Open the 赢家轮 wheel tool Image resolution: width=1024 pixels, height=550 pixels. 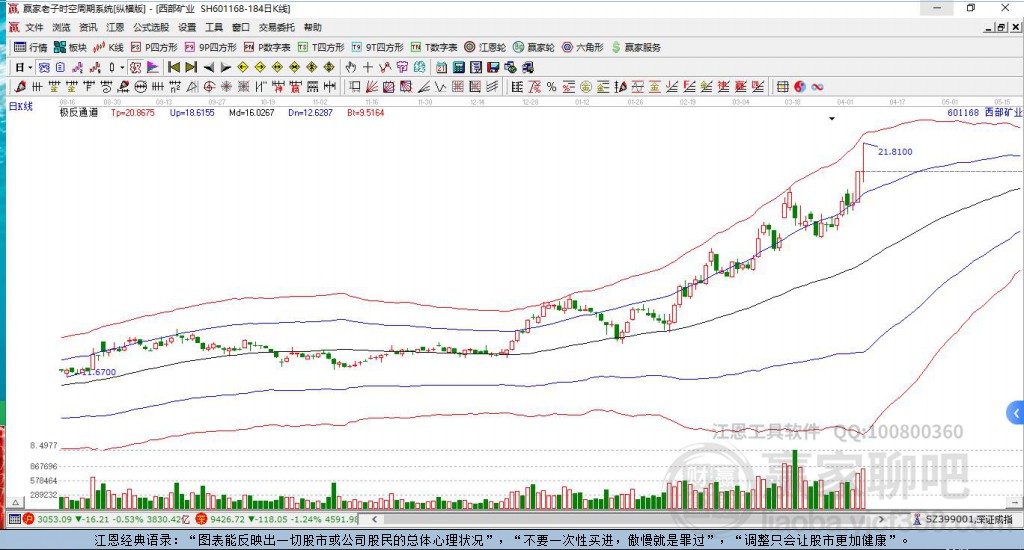tap(534, 47)
